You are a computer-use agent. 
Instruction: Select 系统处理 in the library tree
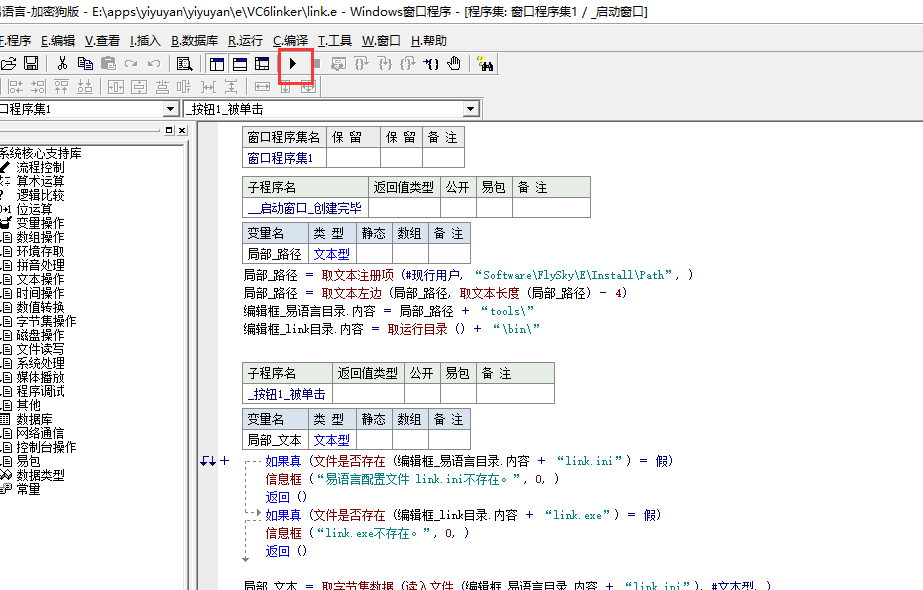point(40,363)
